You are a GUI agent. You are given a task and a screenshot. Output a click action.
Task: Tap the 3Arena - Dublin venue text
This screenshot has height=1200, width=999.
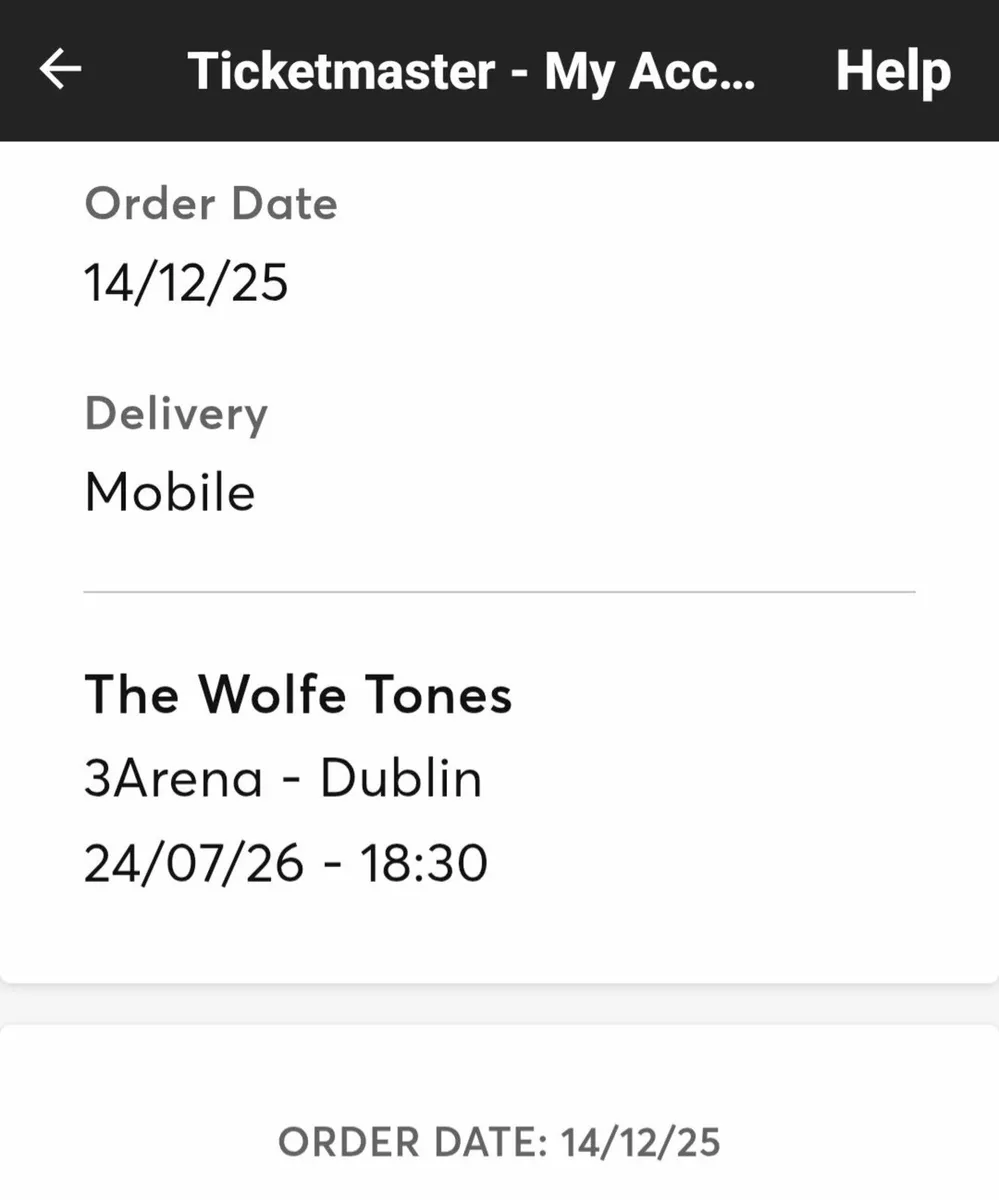click(283, 777)
